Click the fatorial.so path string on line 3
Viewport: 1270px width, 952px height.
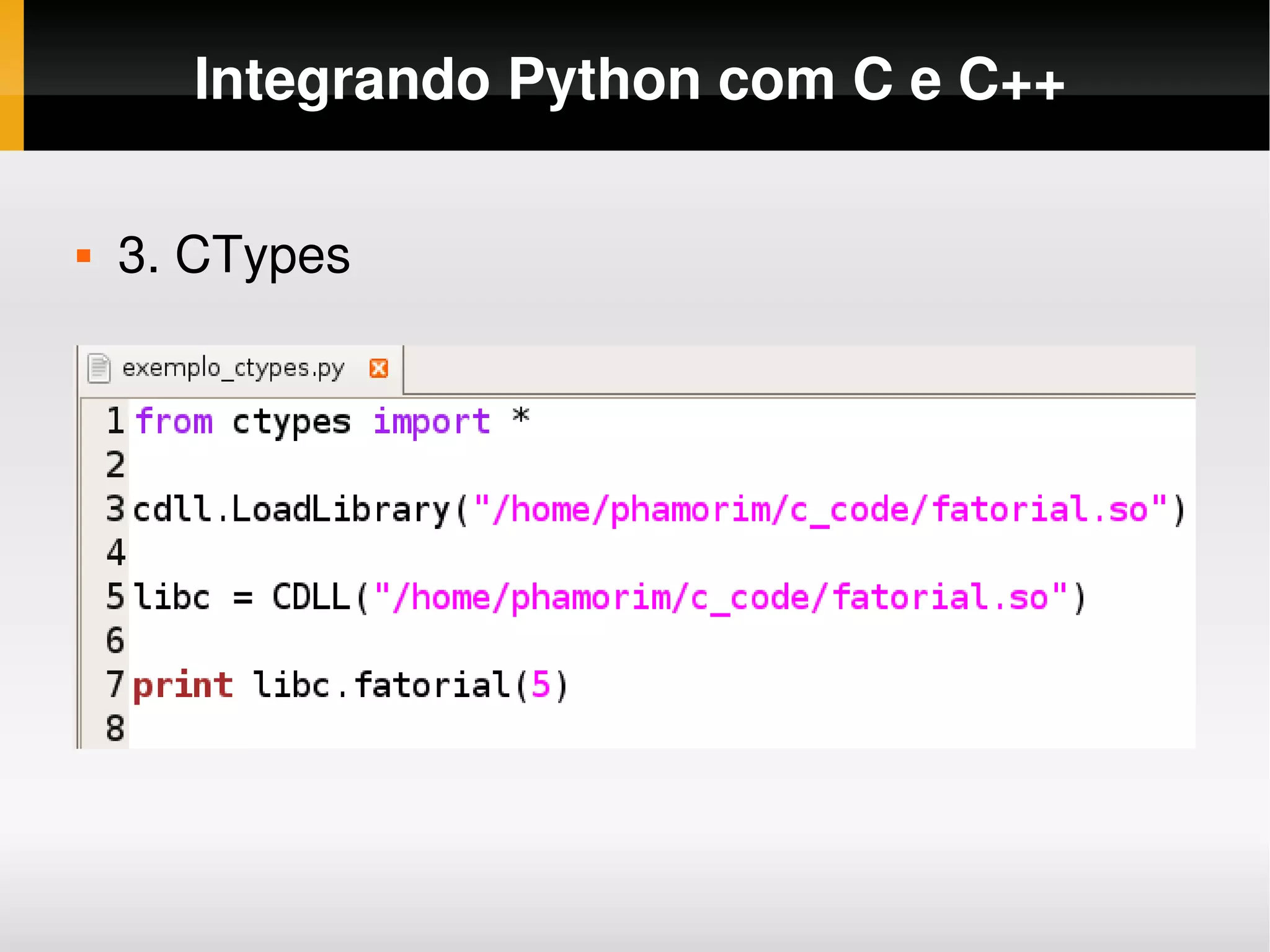click(x=820, y=510)
